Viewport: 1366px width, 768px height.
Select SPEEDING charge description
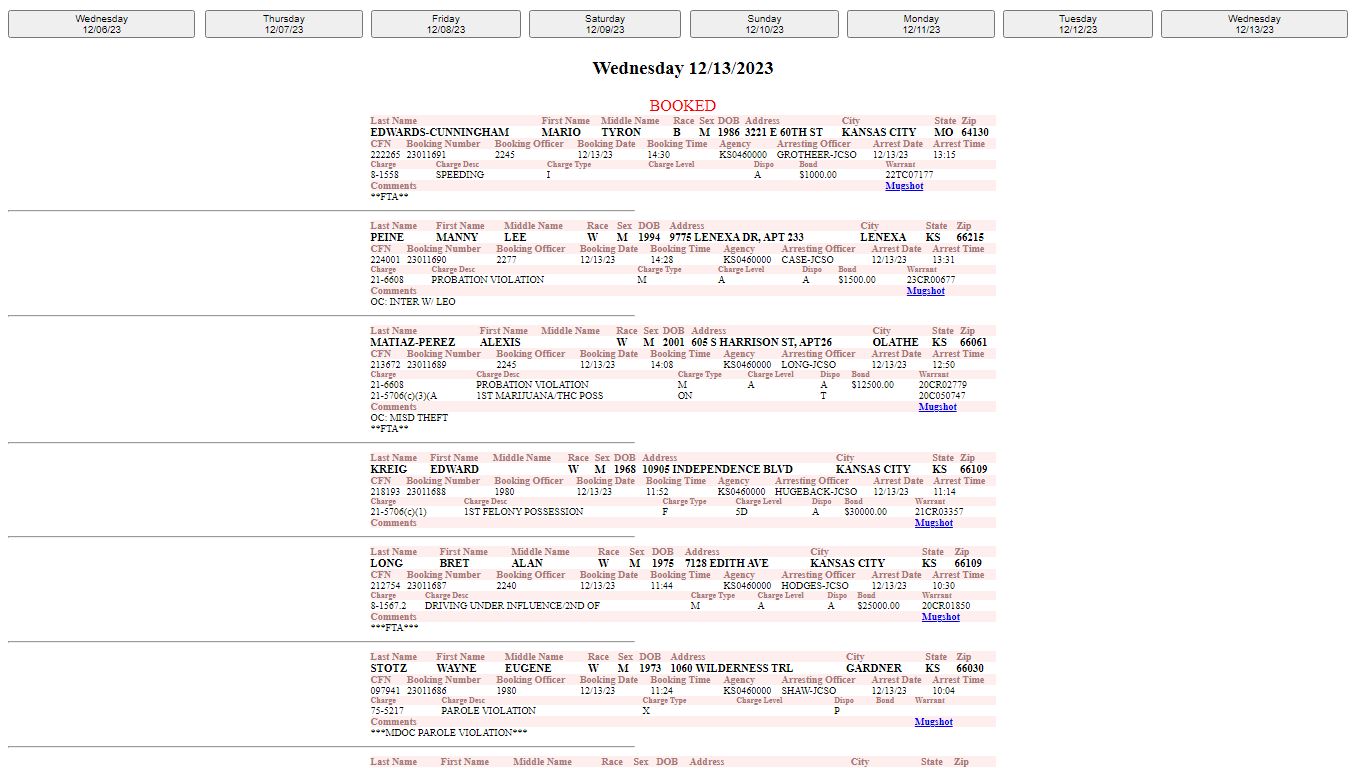459,175
